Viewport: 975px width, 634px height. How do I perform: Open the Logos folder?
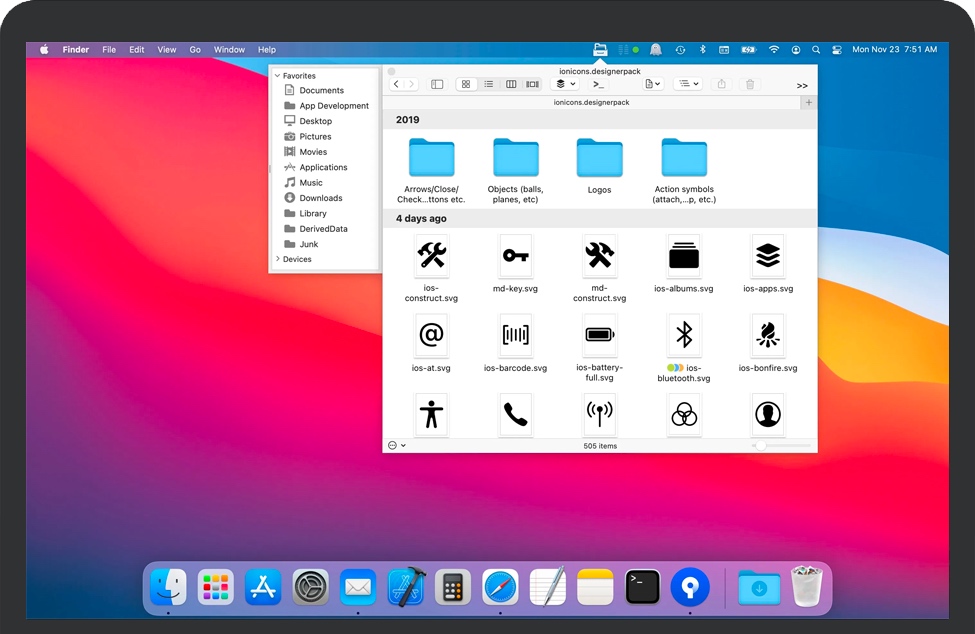[x=599, y=160]
